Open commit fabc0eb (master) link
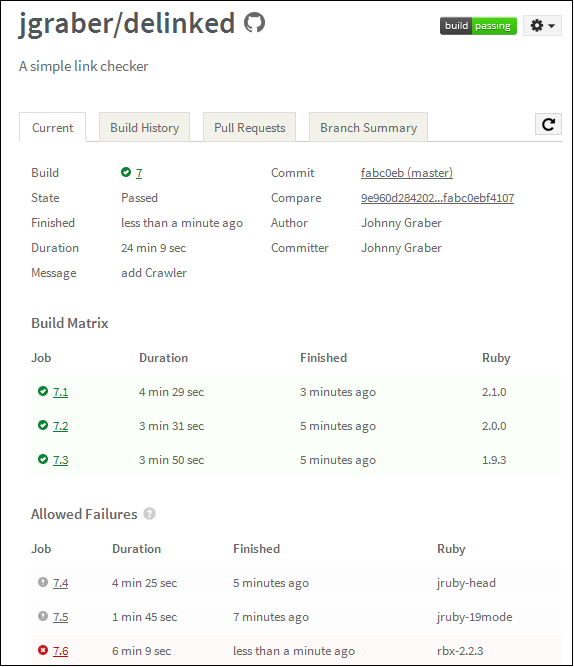 407,173
